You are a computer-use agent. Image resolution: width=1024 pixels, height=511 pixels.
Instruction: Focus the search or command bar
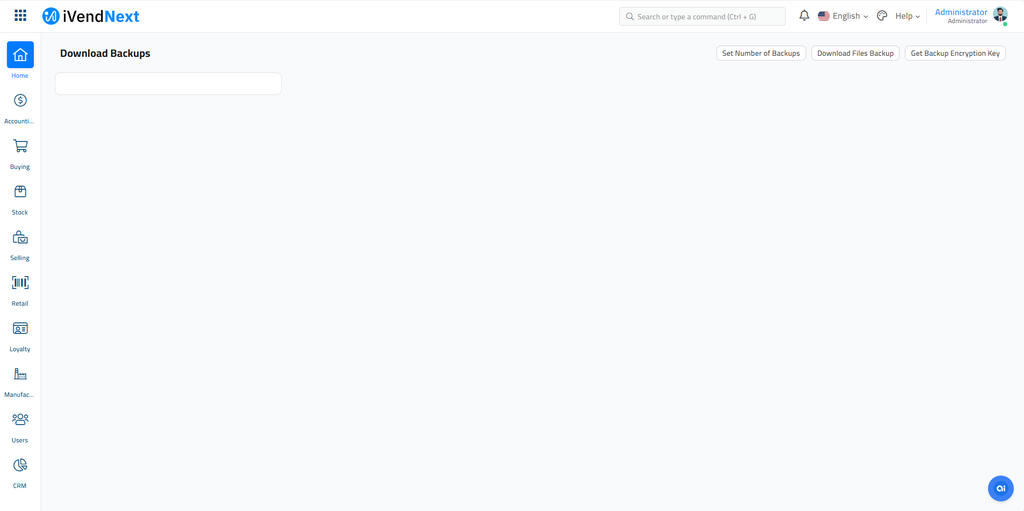click(702, 16)
